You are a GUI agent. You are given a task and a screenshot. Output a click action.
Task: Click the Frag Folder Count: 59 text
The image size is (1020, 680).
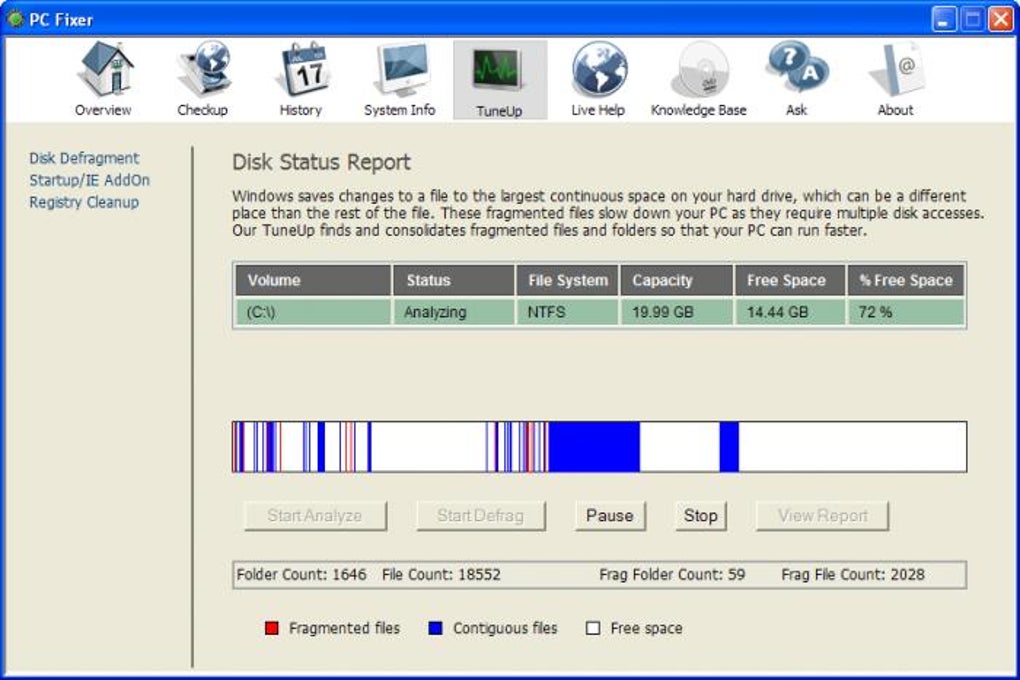[x=672, y=575]
